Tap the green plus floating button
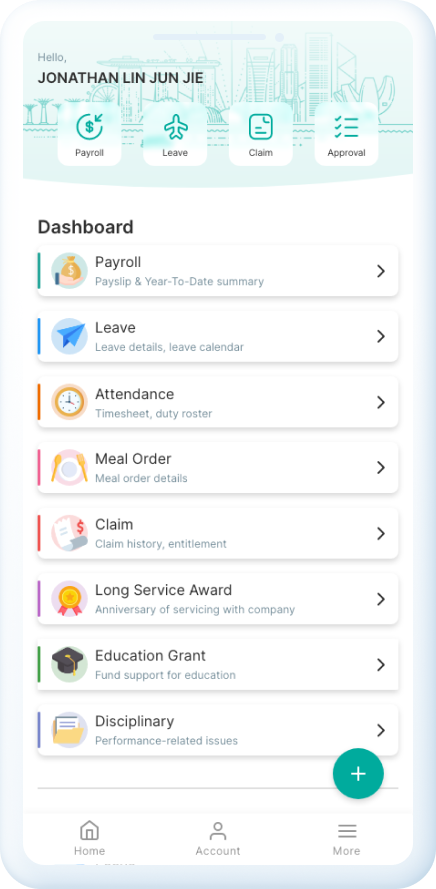Screen dimensions: 436x889 coord(358,774)
